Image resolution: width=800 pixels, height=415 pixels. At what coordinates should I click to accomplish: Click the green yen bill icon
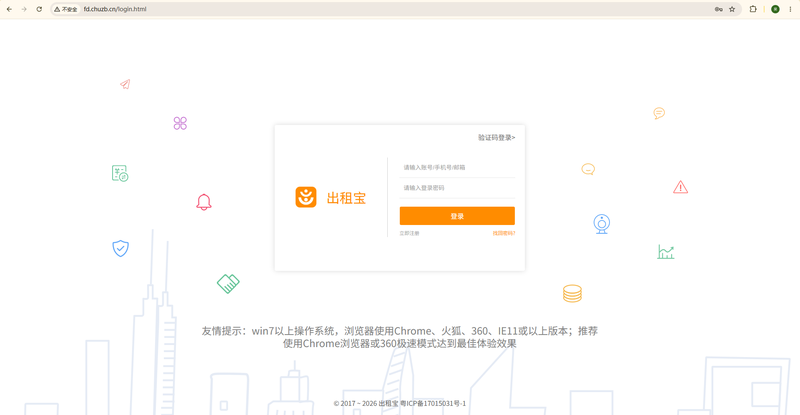coord(120,174)
